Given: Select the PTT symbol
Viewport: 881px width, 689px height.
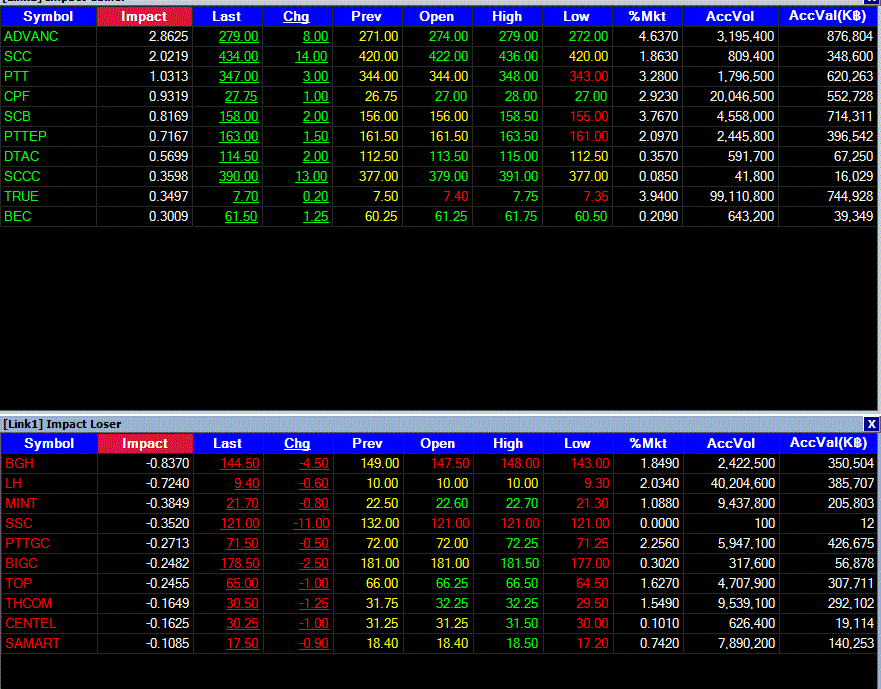Looking at the screenshot, I should (16, 76).
